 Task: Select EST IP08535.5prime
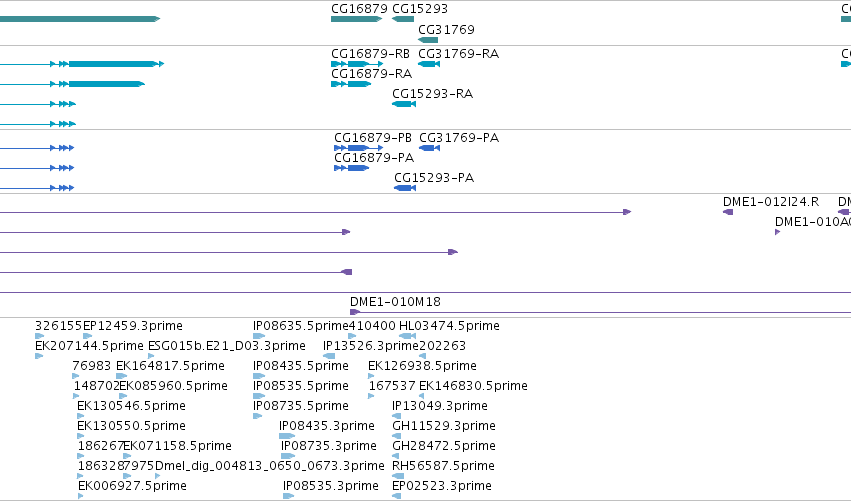(x=259, y=396)
